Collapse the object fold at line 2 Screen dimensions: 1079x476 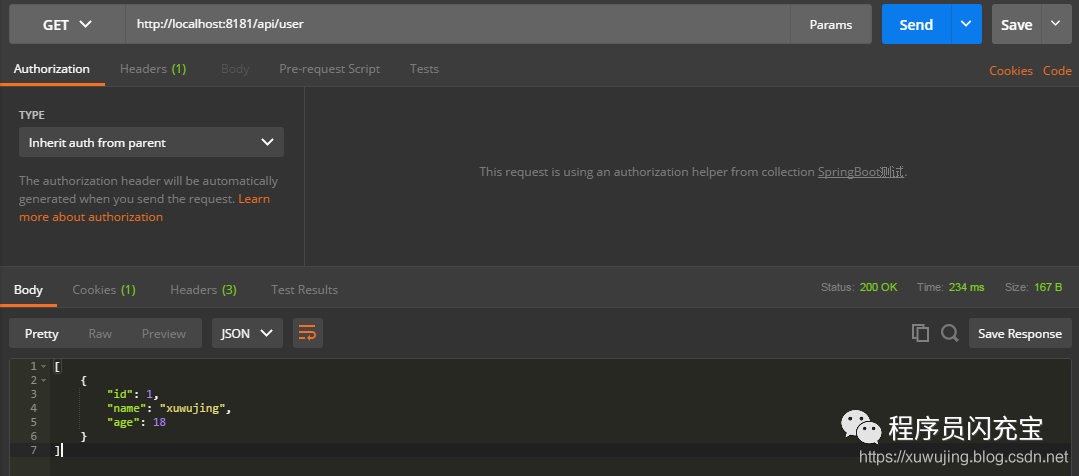click(43, 380)
